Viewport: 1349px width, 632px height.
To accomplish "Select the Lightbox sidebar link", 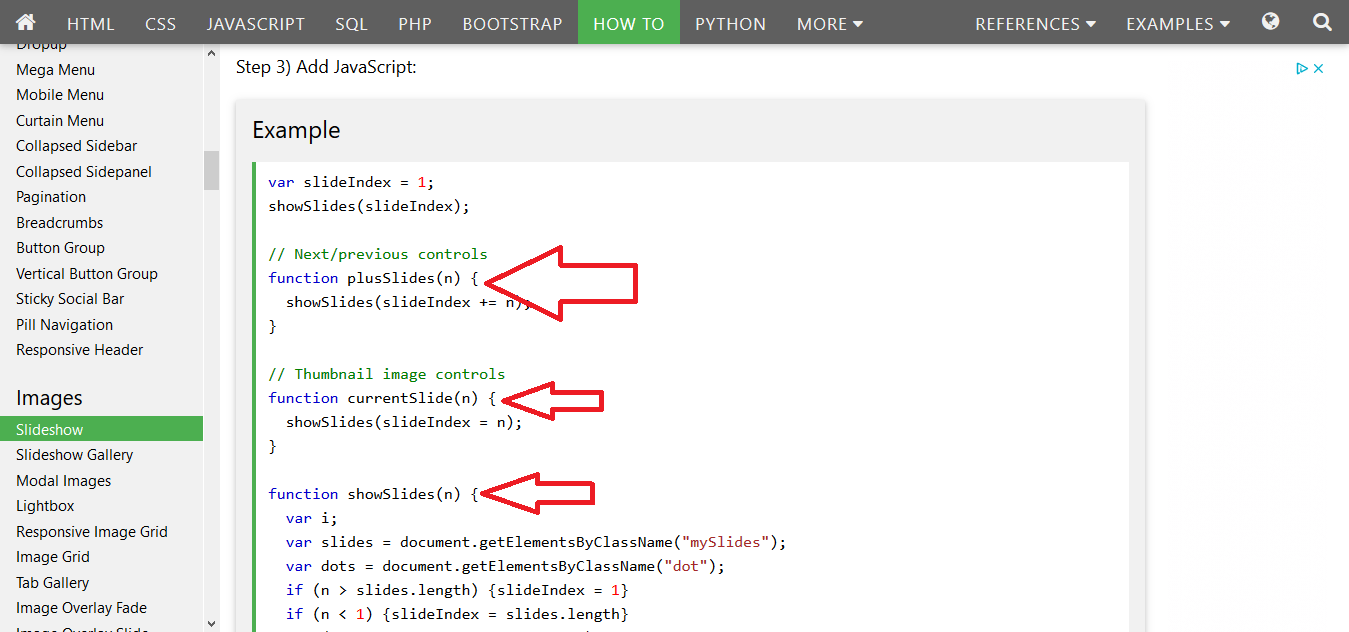I will 44,505.
